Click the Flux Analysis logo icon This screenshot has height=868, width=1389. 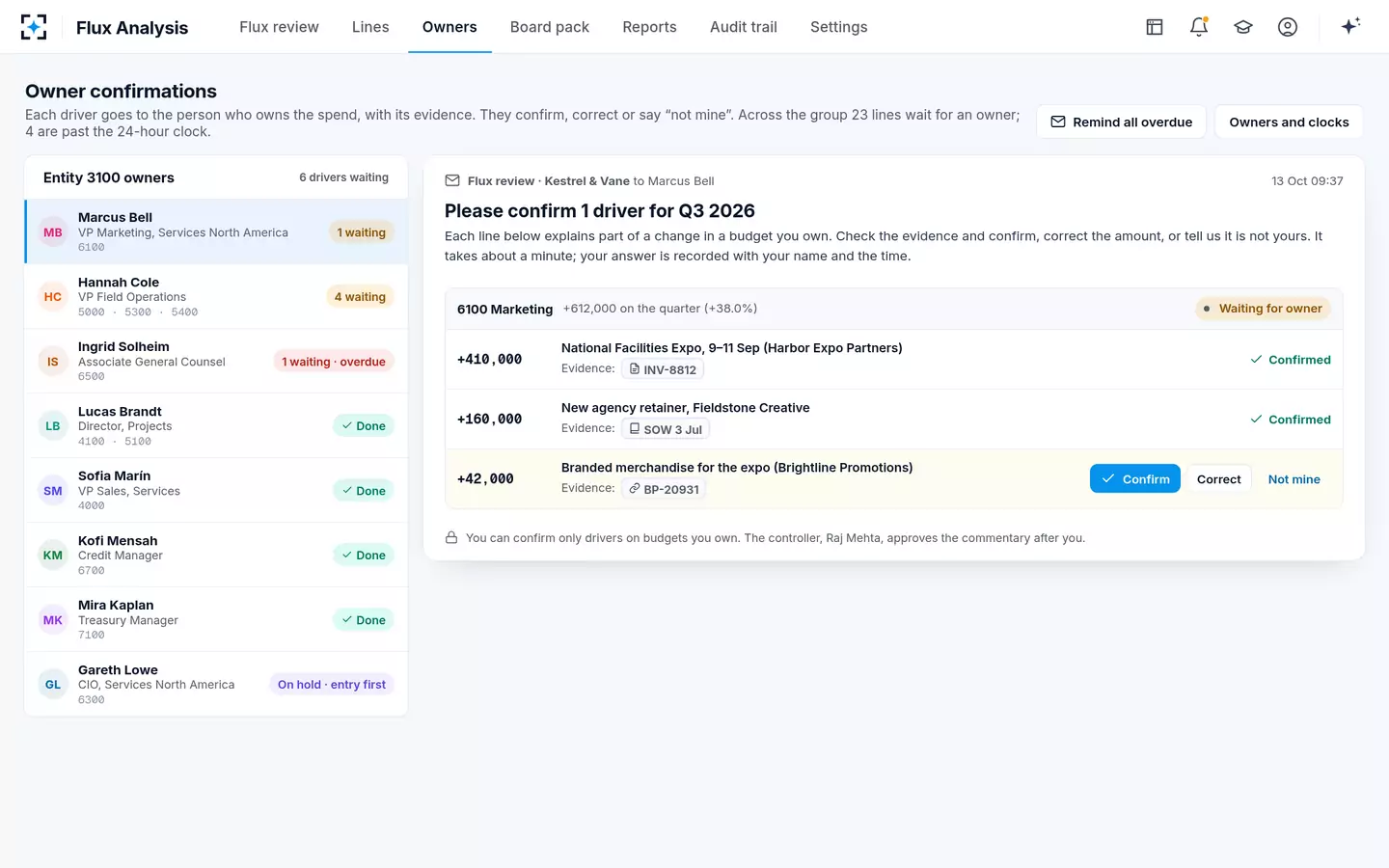[x=34, y=27]
